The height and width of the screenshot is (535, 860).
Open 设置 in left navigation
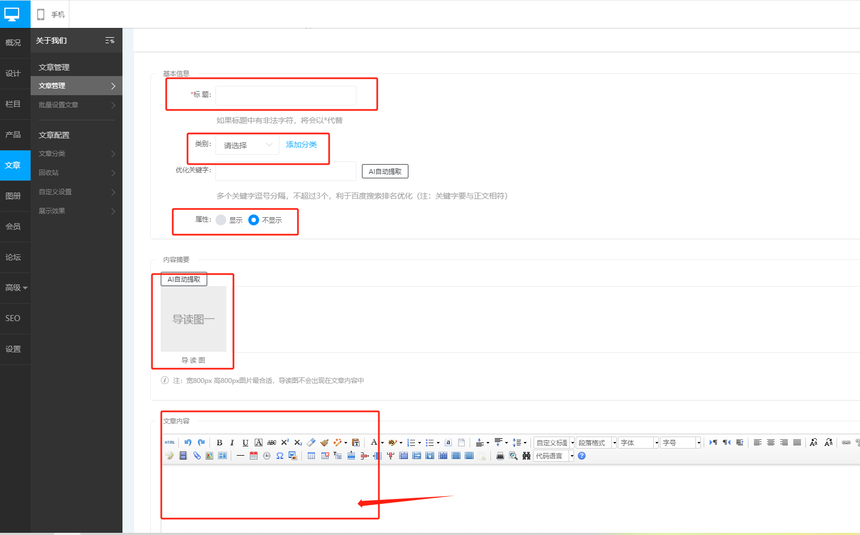(x=13, y=349)
